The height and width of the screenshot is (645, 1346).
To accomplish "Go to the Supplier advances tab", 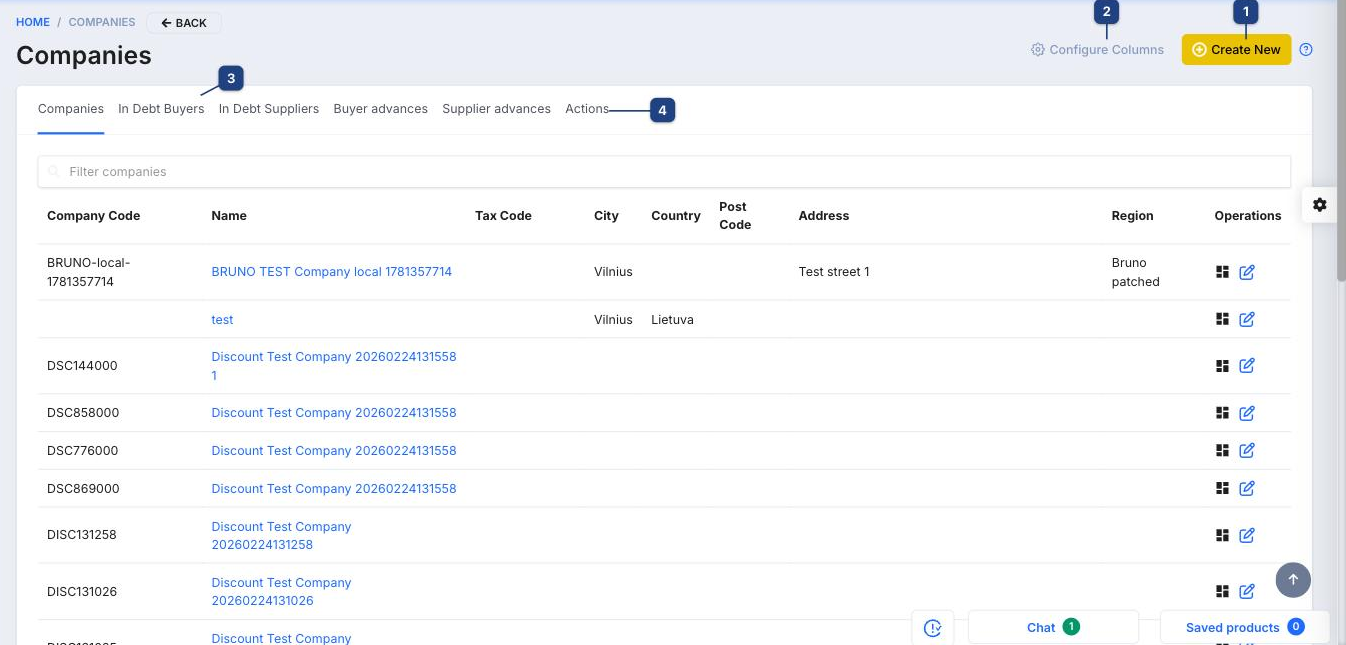I will point(497,109).
